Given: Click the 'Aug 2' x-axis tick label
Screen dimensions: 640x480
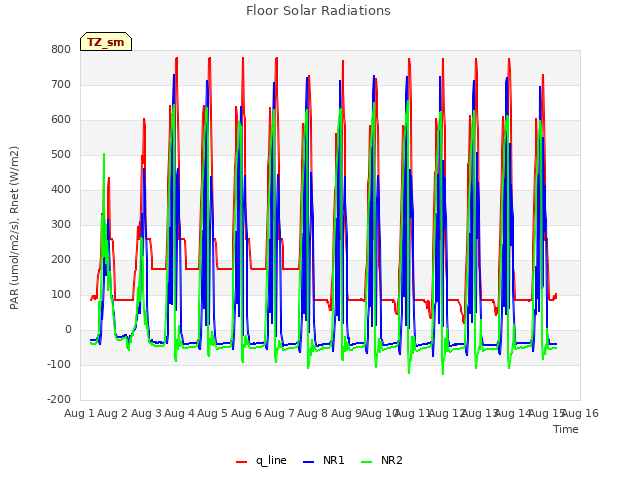Looking at the screenshot, I should tap(113, 413).
